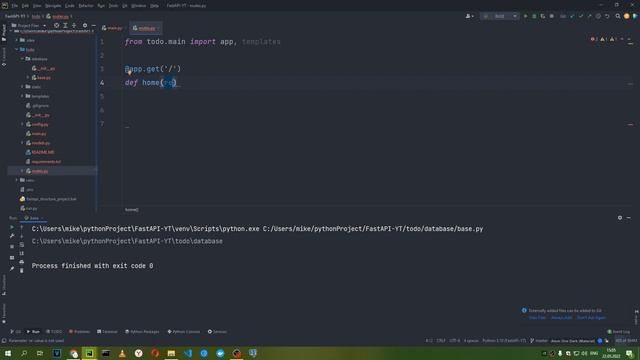Click the Debug bug icon in toolbar
The height and width of the screenshot is (360, 640).
point(534,16)
